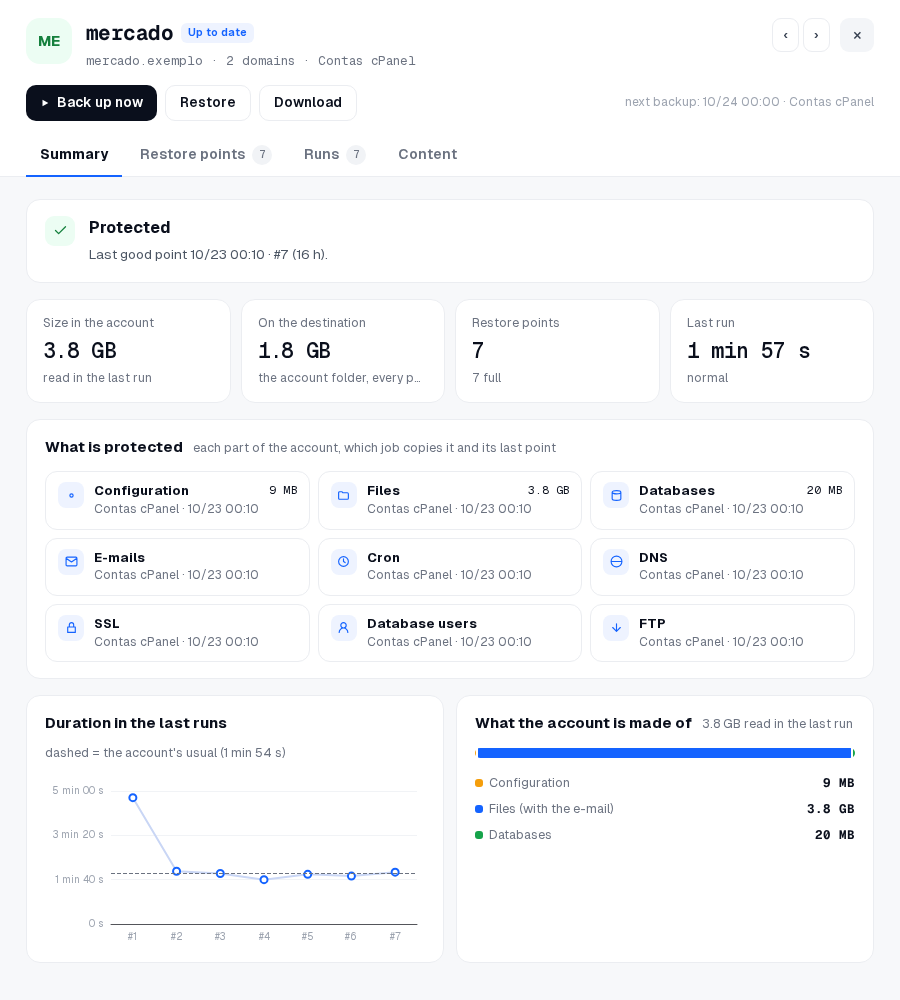Go to previous account with left chevron
The image size is (900, 1000).
coord(785,35)
